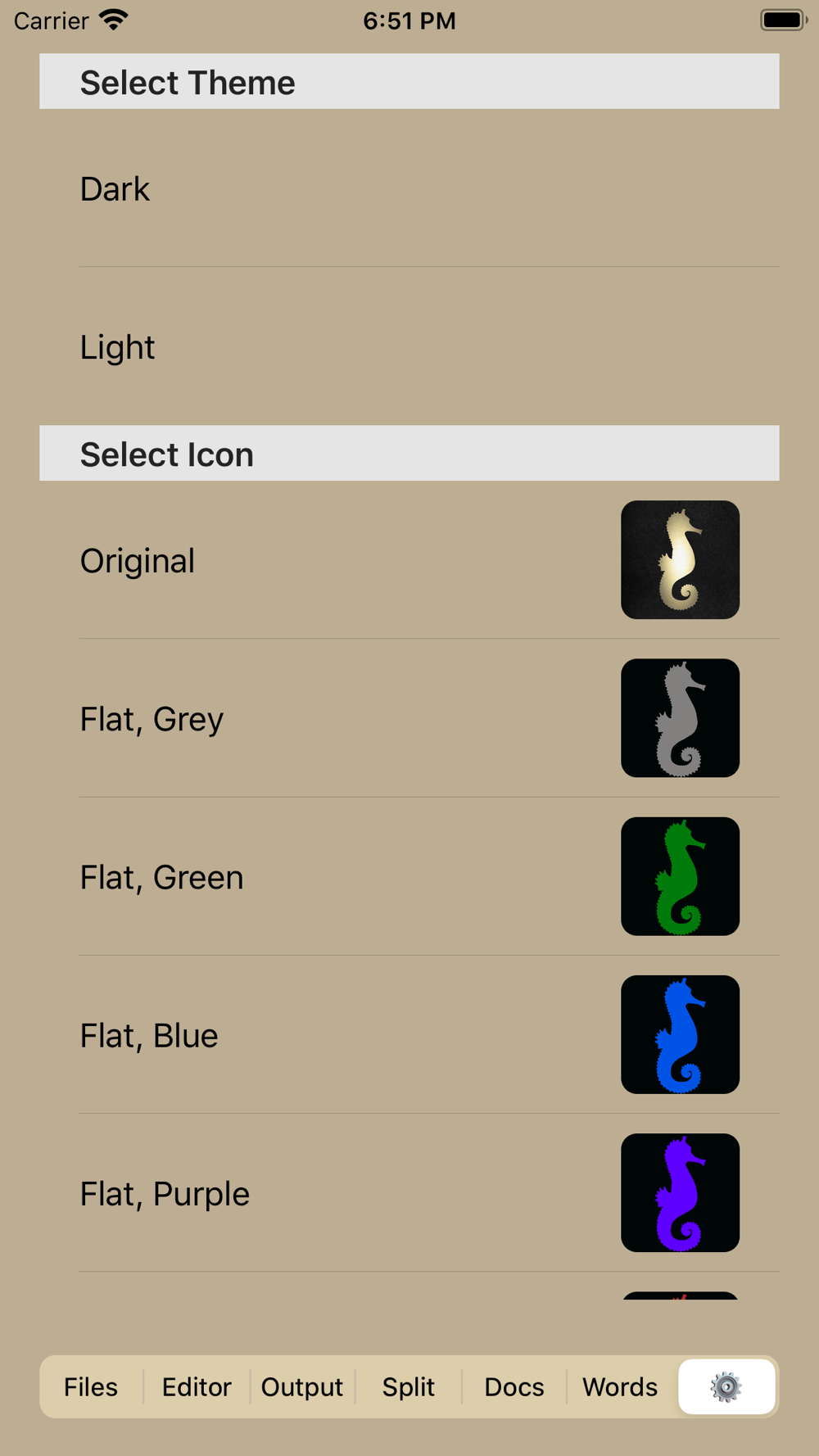Tap the Flat, Purple label
819x1456 pixels.
(165, 1194)
